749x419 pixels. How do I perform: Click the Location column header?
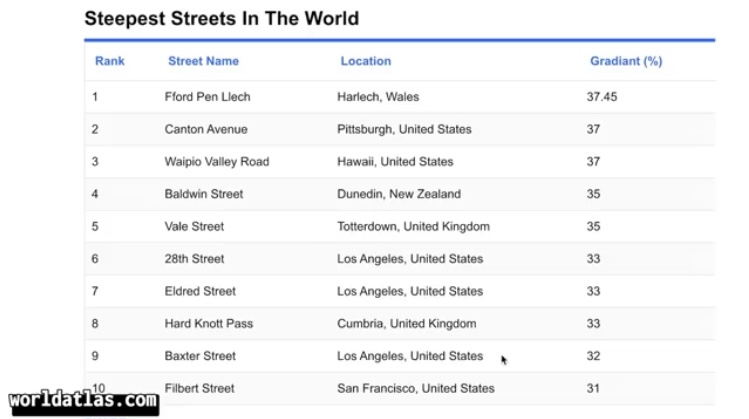click(x=365, y=61)
